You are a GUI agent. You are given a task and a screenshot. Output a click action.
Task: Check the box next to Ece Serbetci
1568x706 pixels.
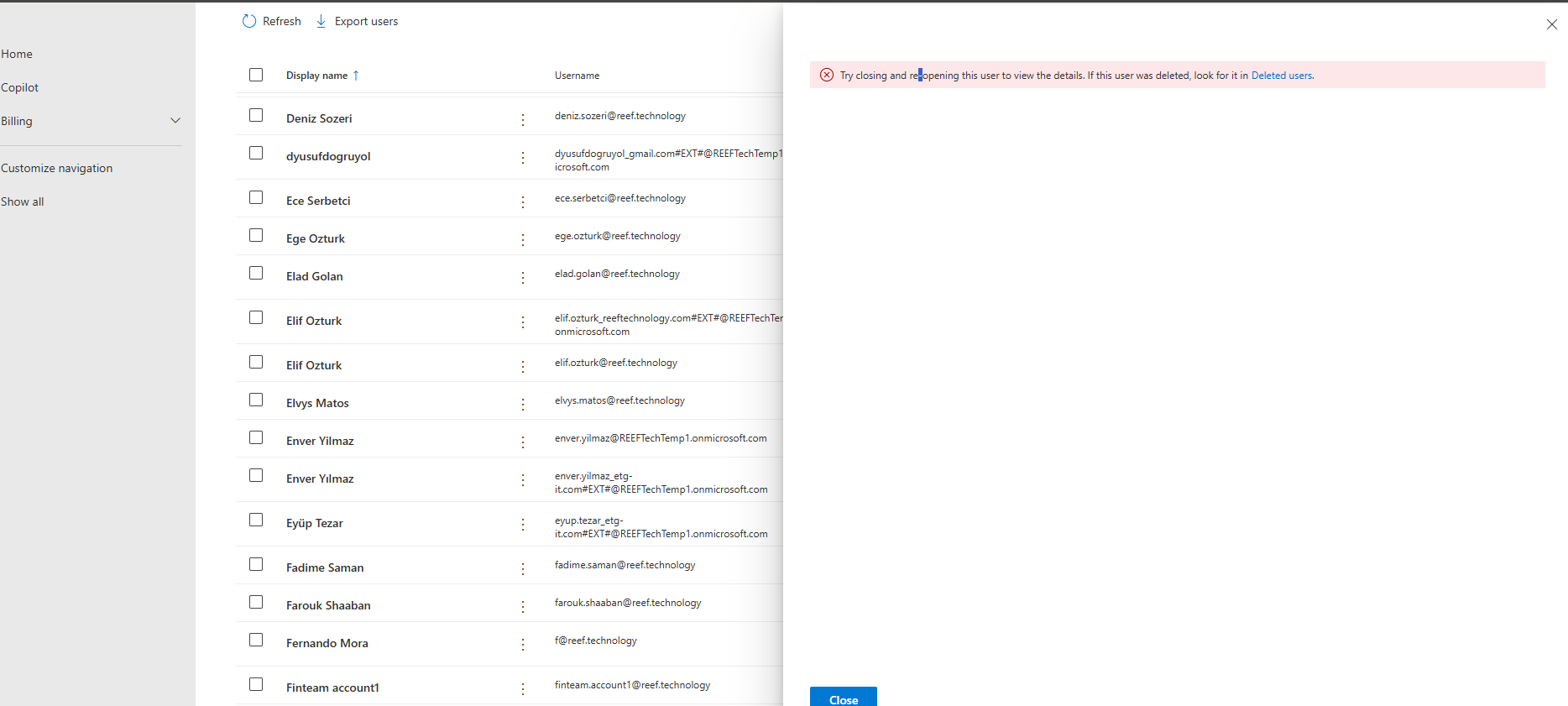pyautogui.click(x=256, y=197)
